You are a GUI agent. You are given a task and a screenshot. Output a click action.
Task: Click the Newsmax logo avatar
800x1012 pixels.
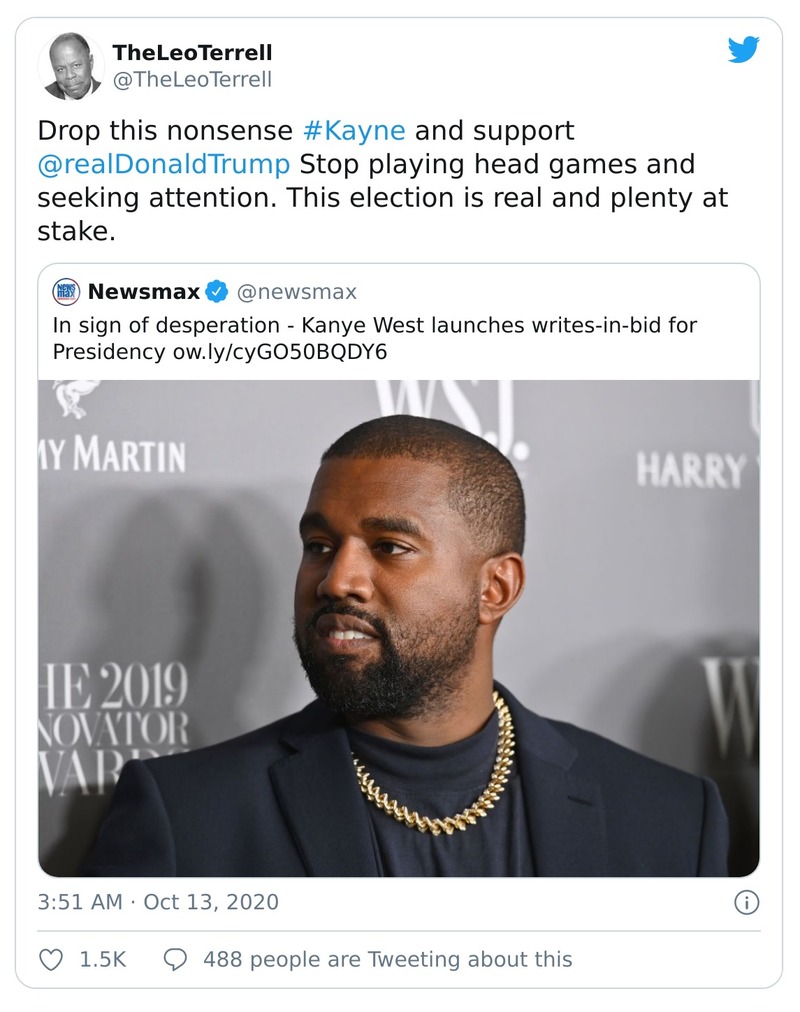tap(66, 293)
